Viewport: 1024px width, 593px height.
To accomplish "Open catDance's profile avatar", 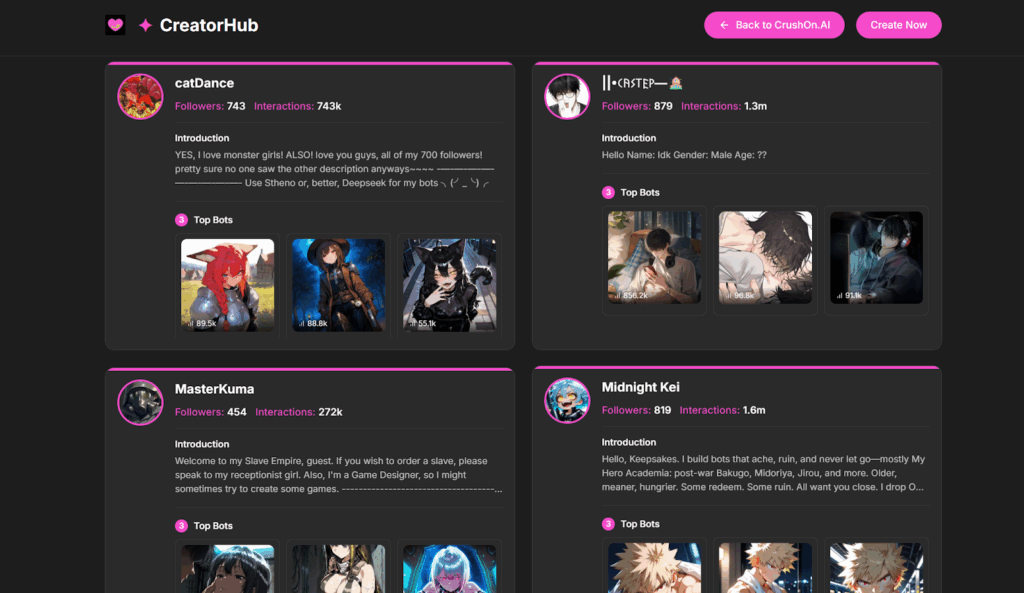I will (140, 97).
